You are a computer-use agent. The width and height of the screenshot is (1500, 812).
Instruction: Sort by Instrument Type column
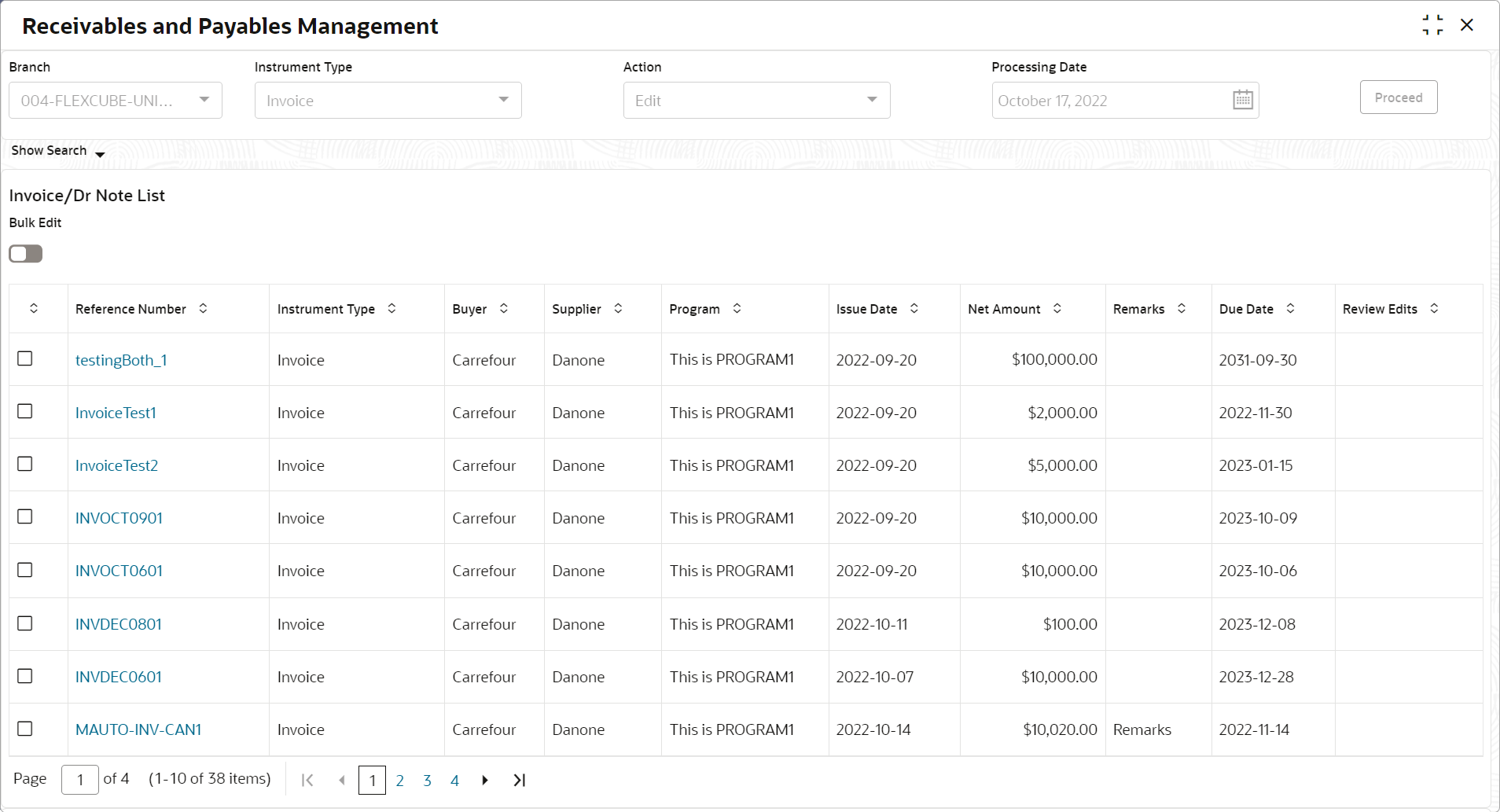click(392, 308)
